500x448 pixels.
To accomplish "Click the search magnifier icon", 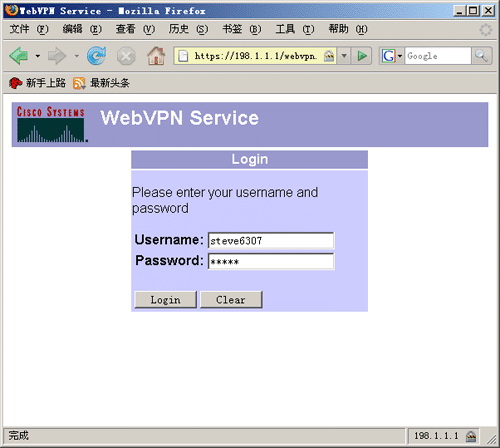I will [481, 56].
